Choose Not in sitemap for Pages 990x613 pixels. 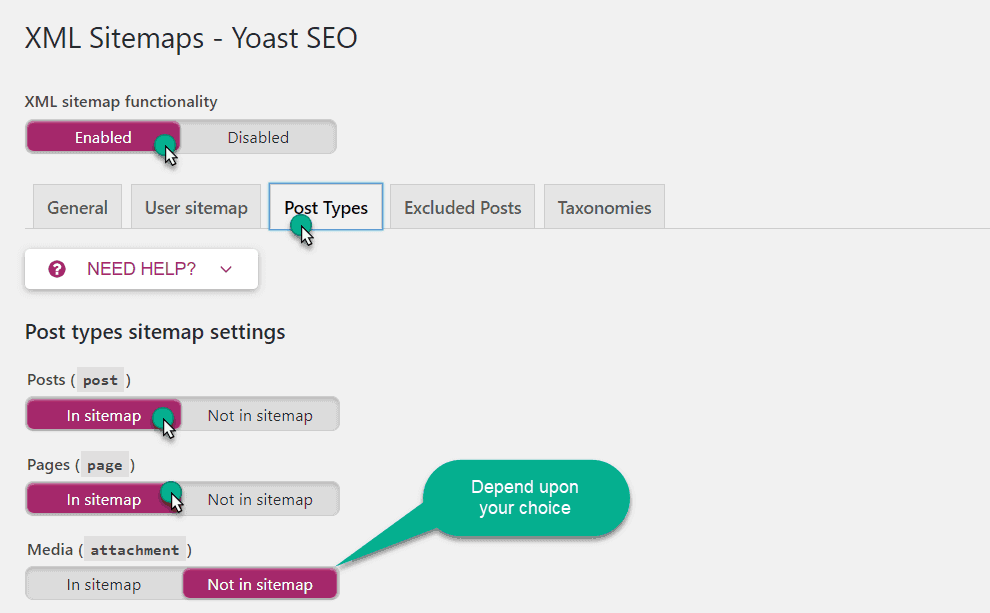click(x=260, y=499)
